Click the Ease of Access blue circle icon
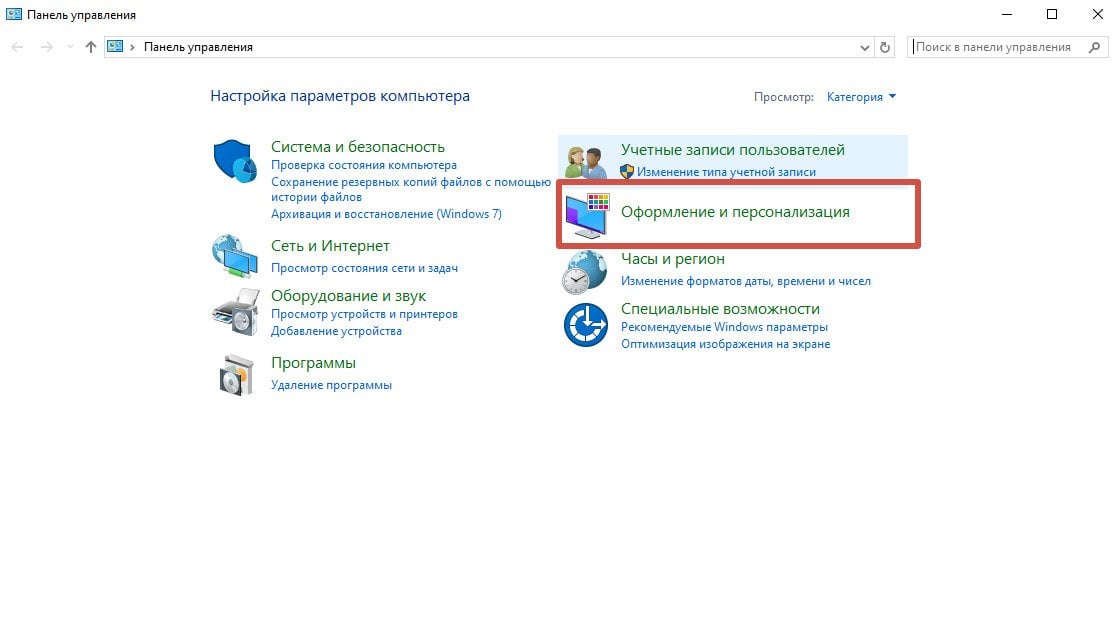The image size is (1120, 630). (x=586, y=325)
